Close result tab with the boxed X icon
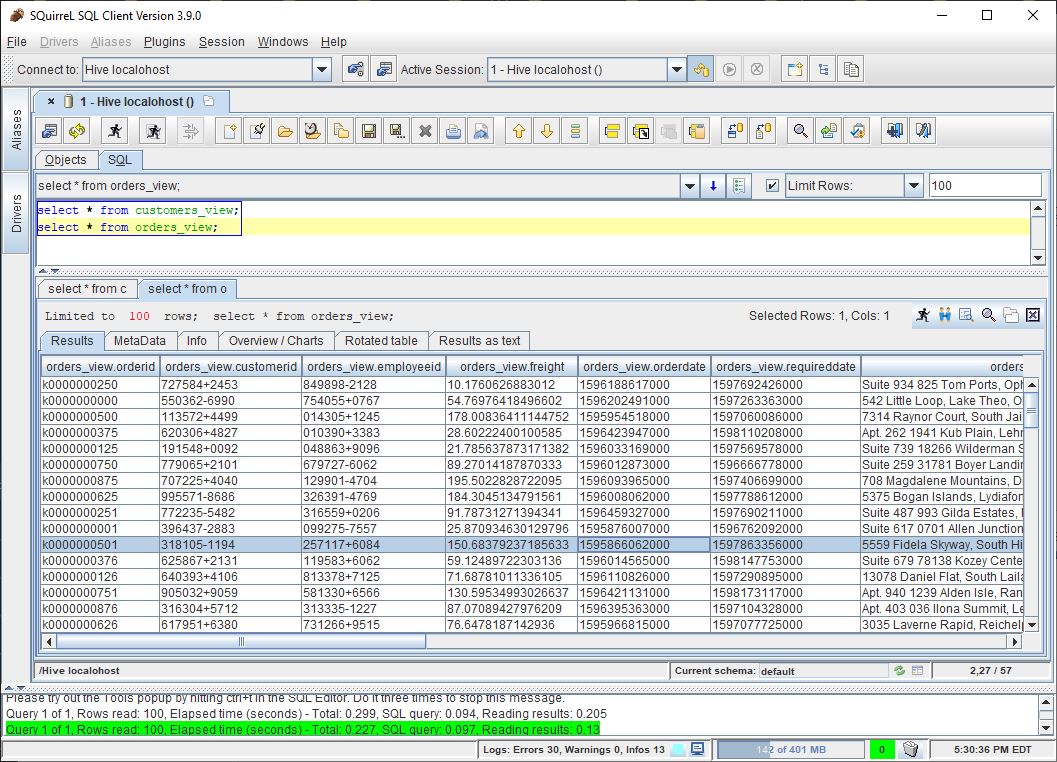Image resolution: width=1057 pixels, height=762 pixels. click(x=1033, y=315)
